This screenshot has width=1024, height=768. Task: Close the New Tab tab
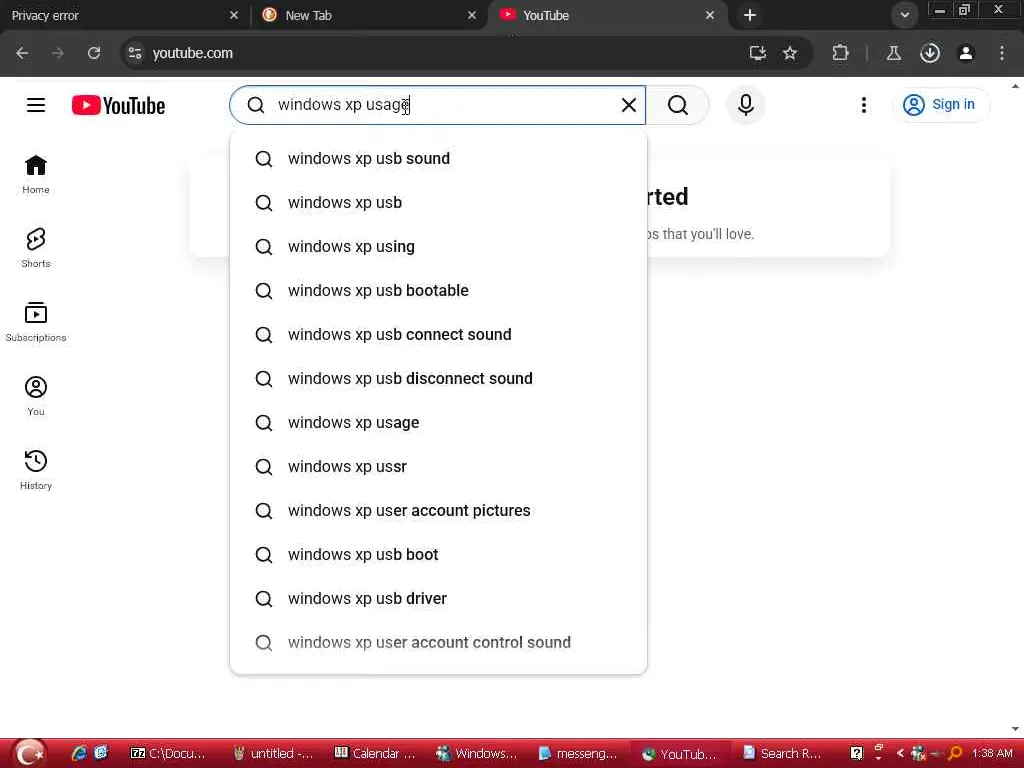[x=472, y=15]
